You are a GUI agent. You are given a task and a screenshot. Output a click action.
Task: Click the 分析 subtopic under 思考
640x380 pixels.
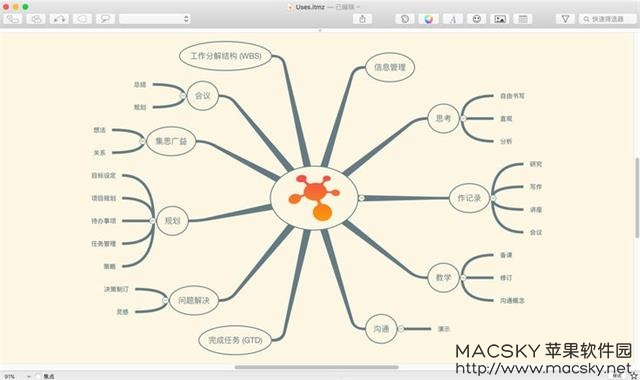coord(506,141)
